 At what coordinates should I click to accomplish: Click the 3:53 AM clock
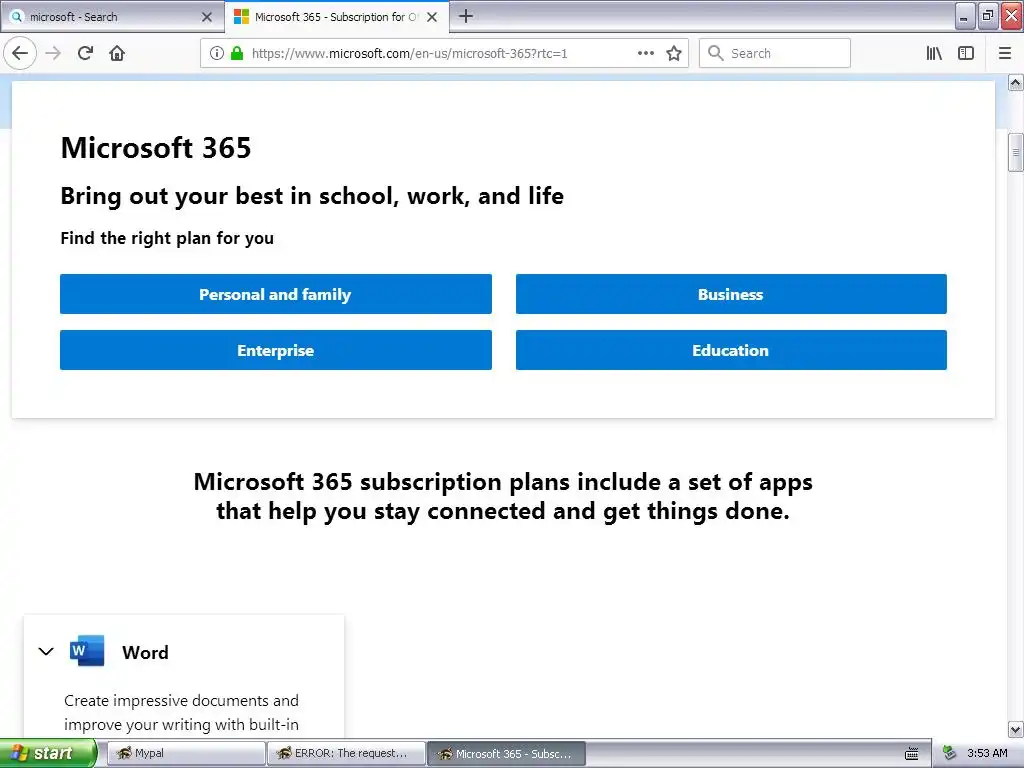click(987, 753)
